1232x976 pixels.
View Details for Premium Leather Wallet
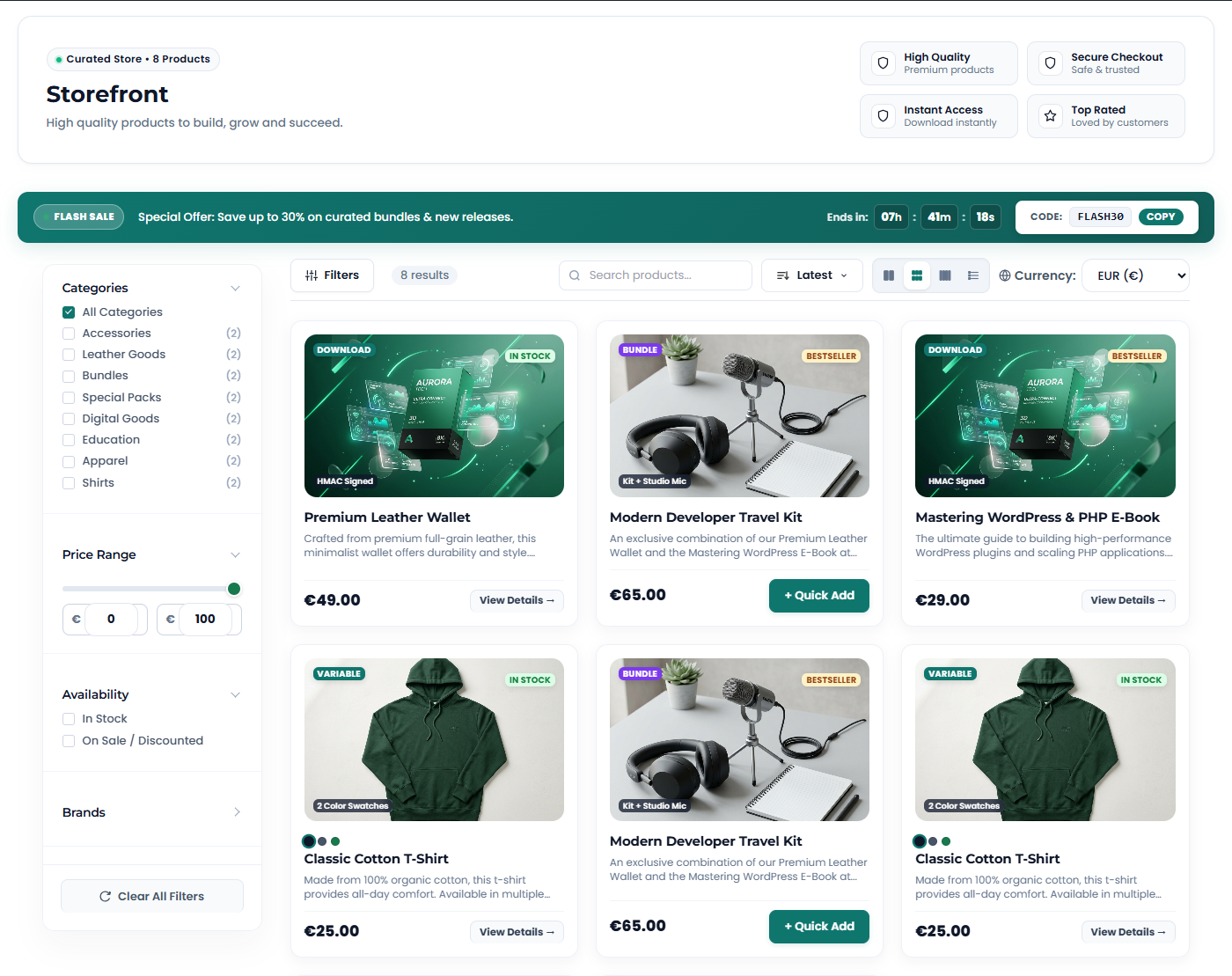point(517,600)
